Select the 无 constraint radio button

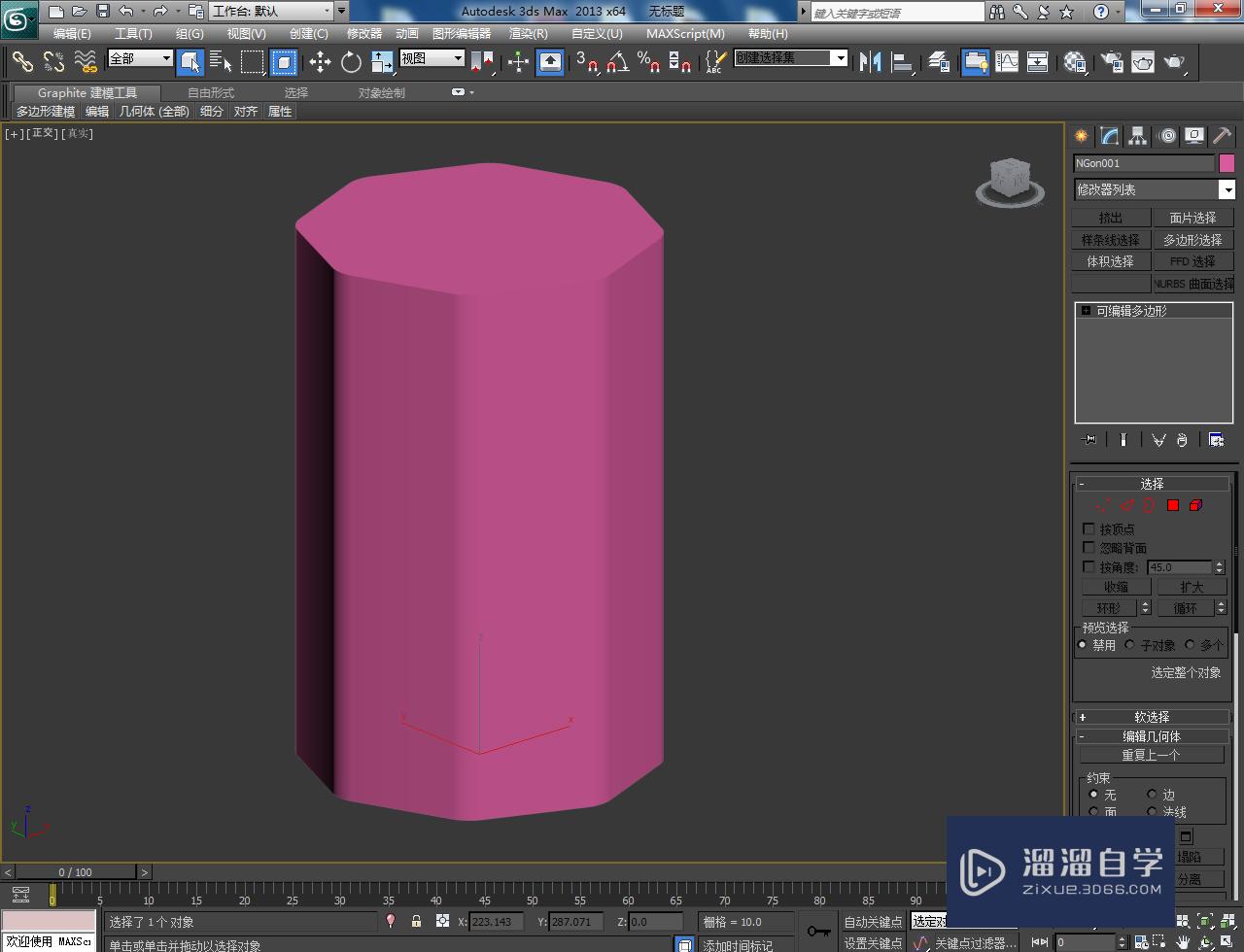(1094, 795)
